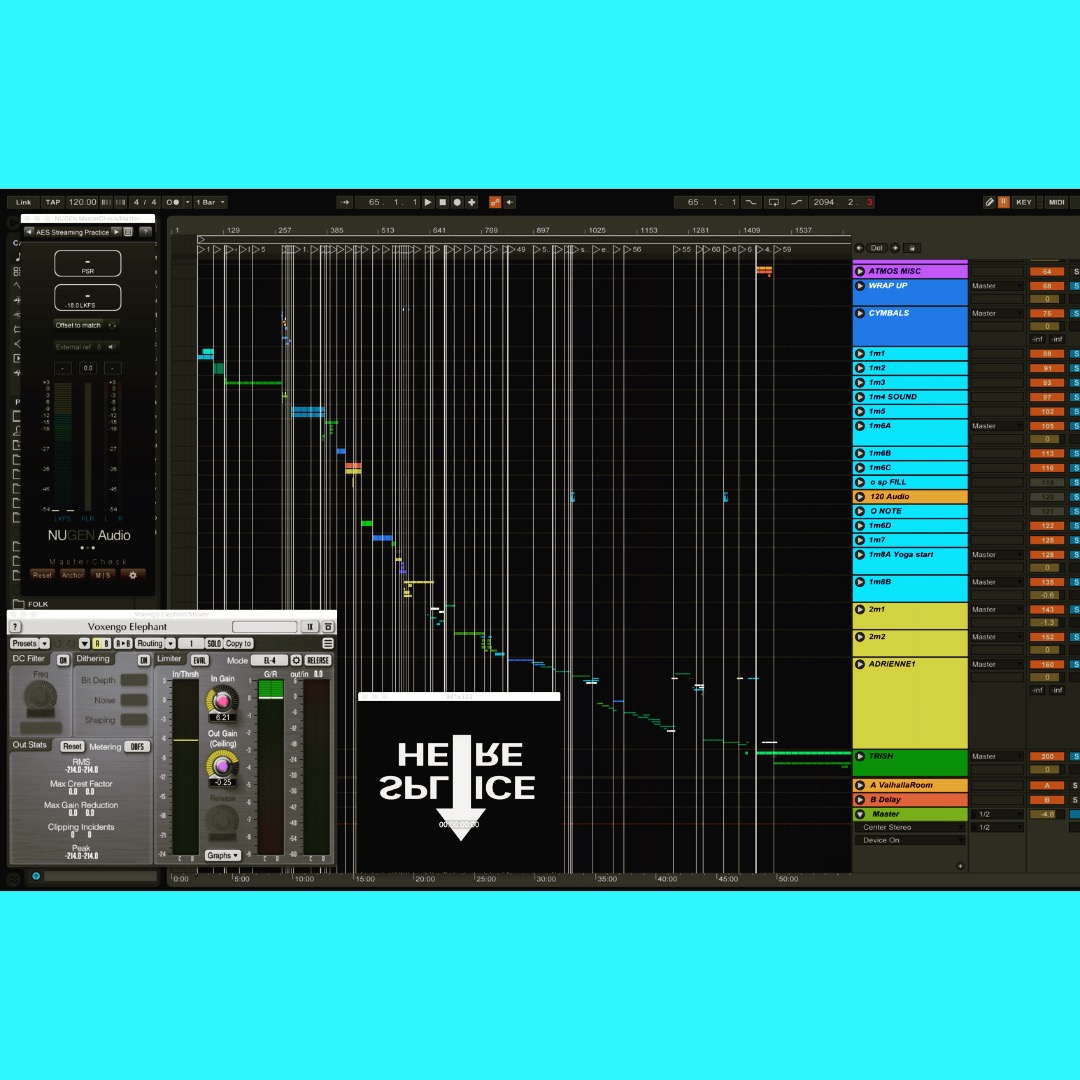This screenshot has height=1080, width=1080.
Task: Open the metronome settings dropdown arrow
Action: [x=187, y=202]
